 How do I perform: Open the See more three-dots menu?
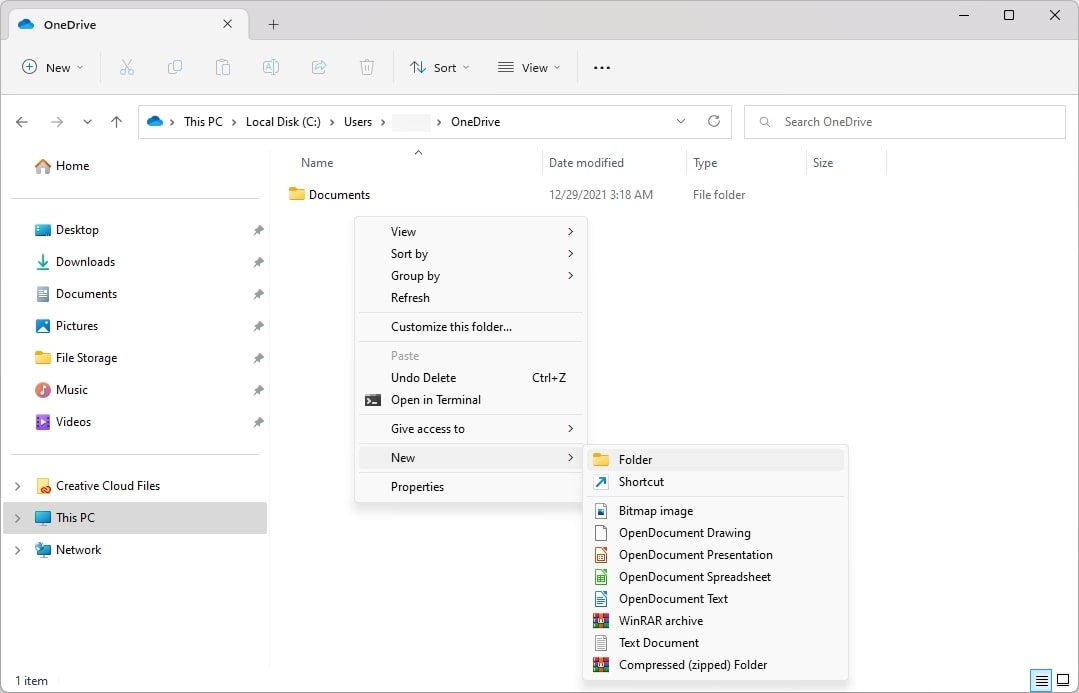click(601, 67)
